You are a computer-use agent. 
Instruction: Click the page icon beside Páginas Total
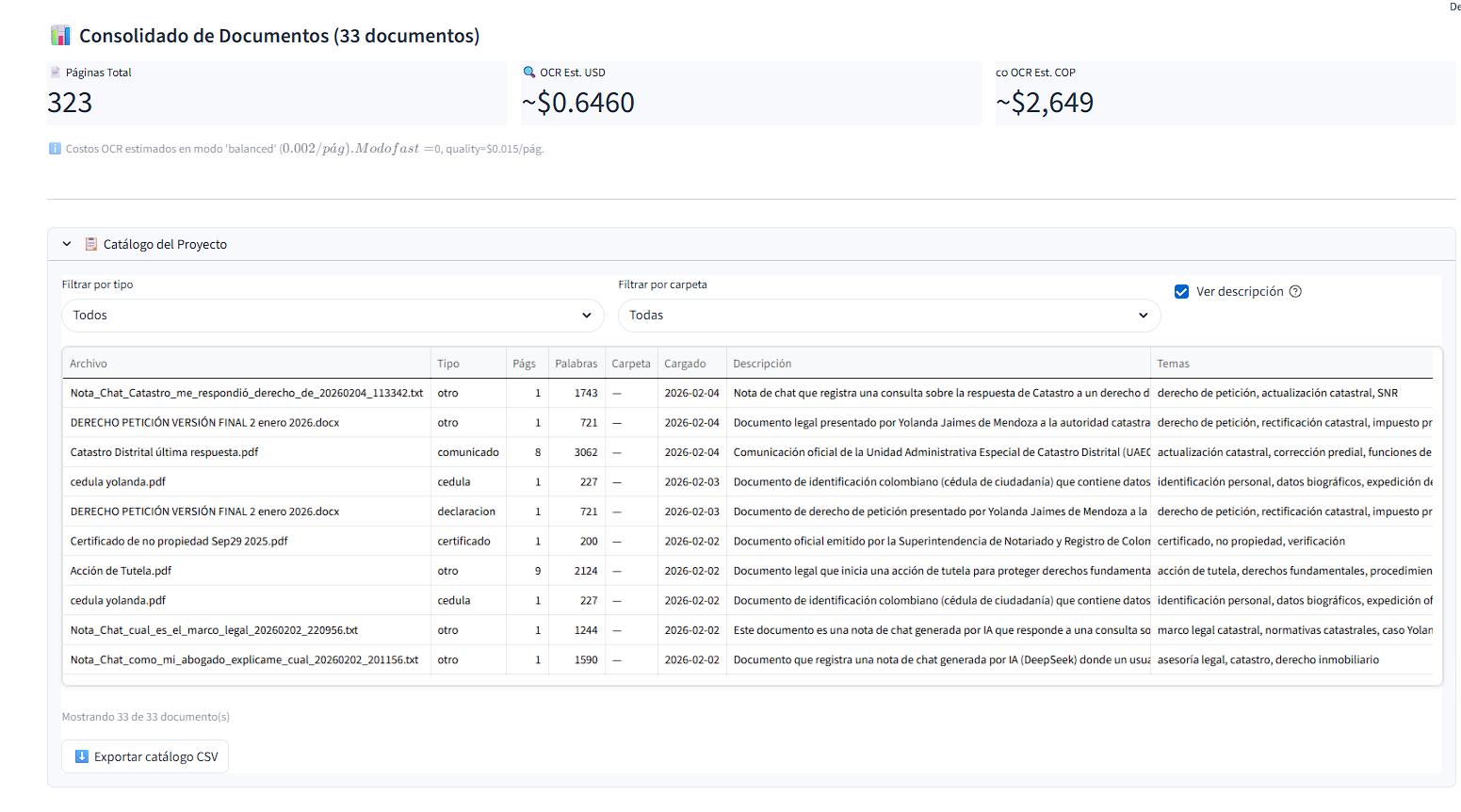point(55,73)
